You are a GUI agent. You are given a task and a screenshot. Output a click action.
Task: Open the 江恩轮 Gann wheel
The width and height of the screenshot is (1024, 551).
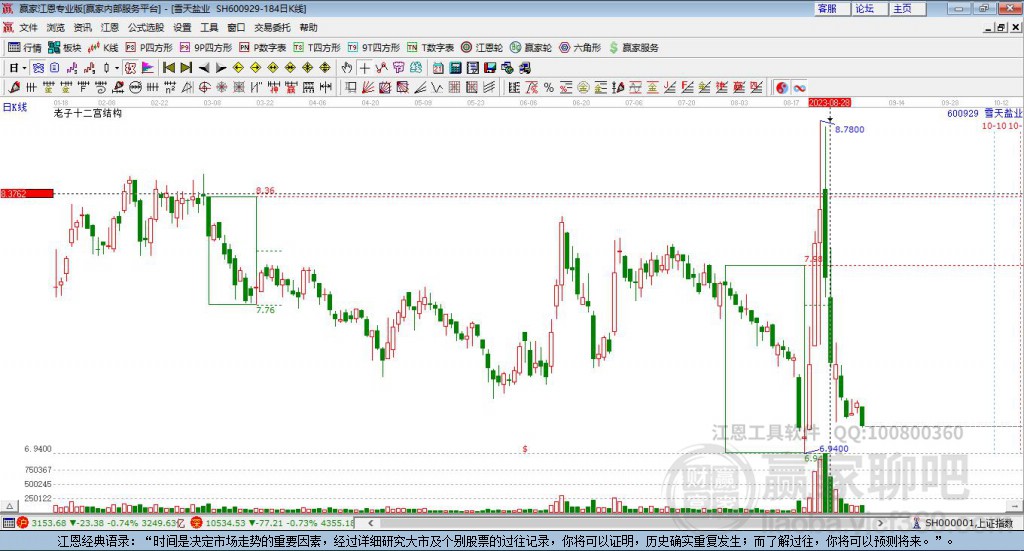coord(482,48)
